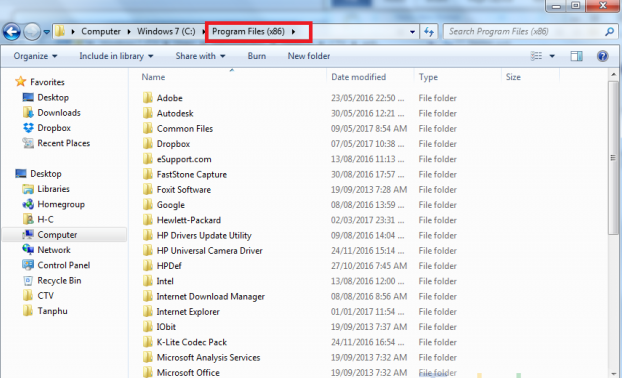
Task: Select the Foxit Software folder icon
Action: [x=148, y=189]
